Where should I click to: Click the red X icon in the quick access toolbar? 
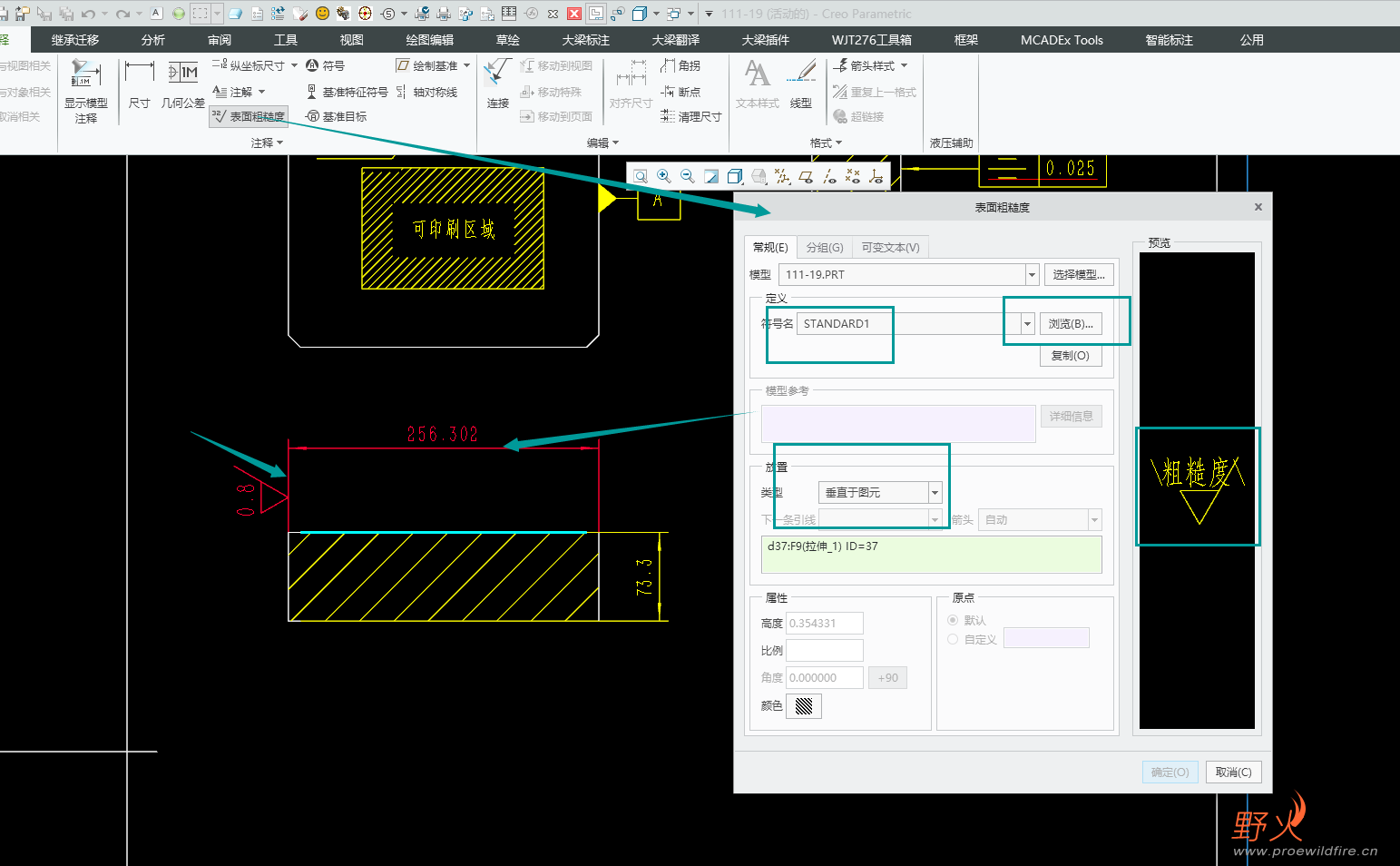coord(574,14)
